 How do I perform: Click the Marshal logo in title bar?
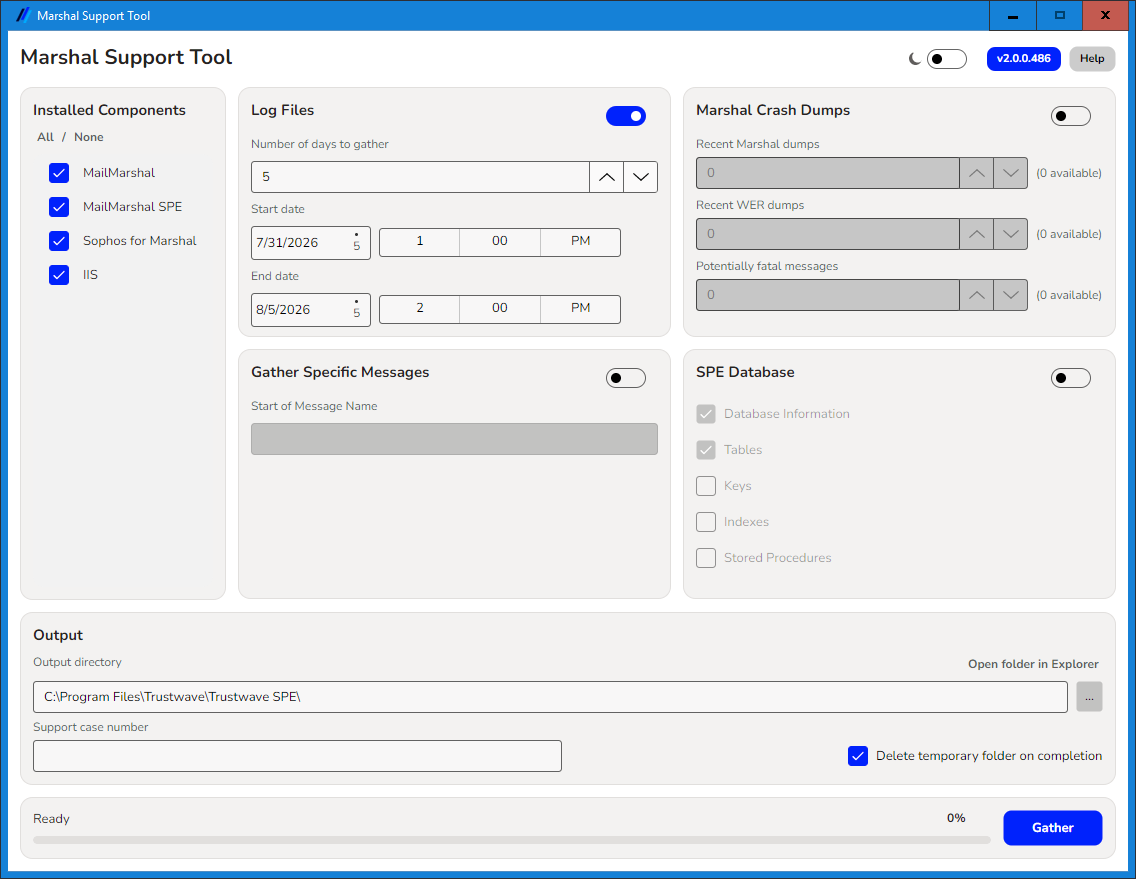tap(23, 15)
